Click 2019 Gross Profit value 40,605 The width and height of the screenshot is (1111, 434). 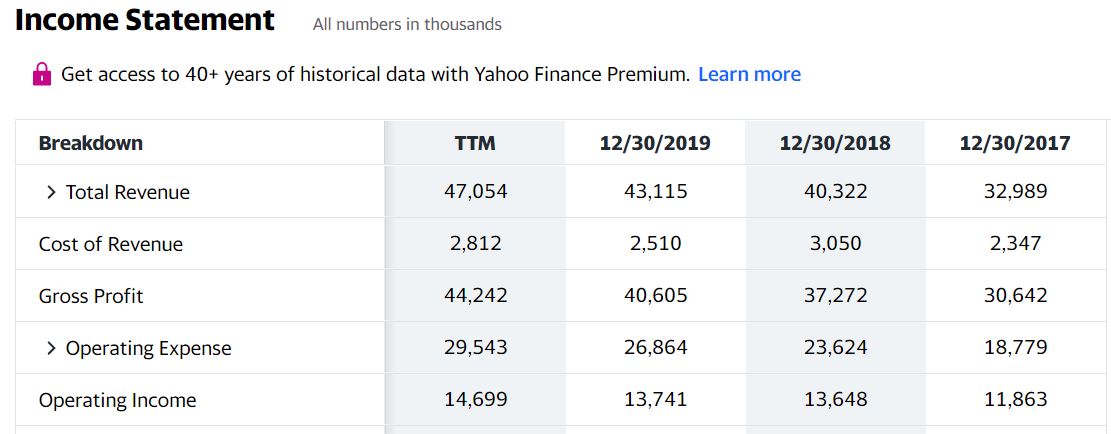655,295
